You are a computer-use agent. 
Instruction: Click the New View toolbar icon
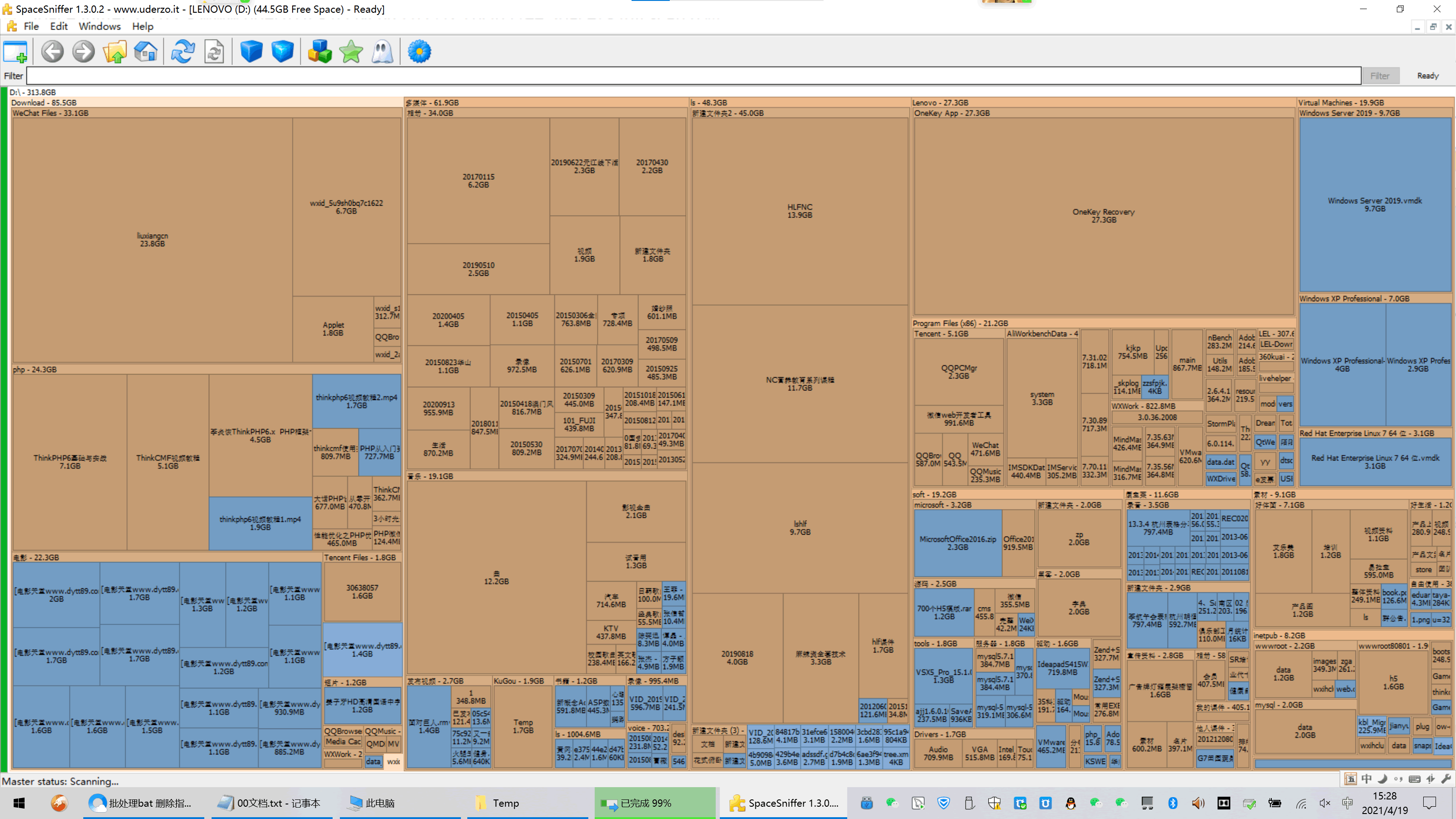point(15,52)
